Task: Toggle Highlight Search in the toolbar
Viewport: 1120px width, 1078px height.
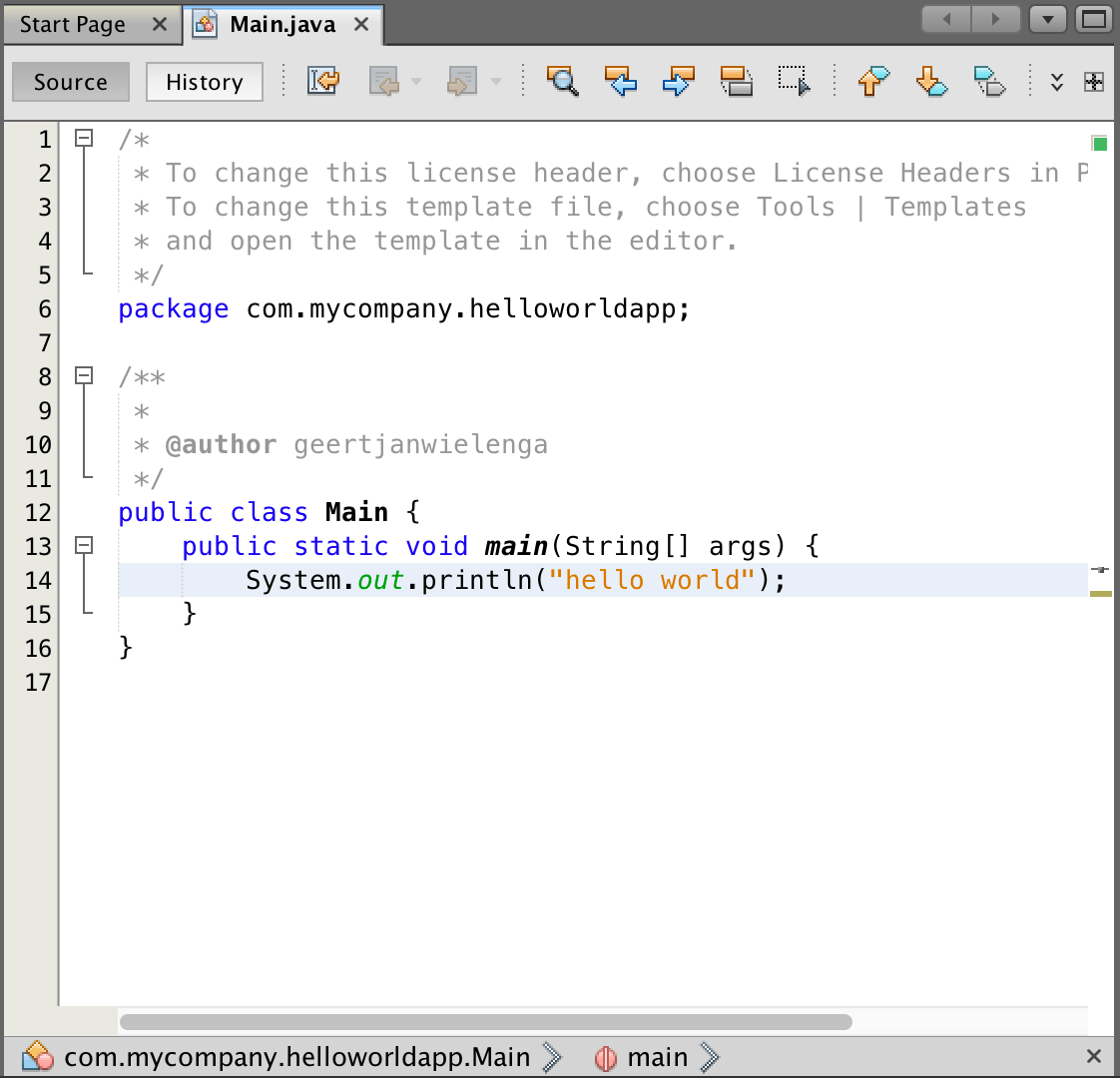Action: pos(737,82)
